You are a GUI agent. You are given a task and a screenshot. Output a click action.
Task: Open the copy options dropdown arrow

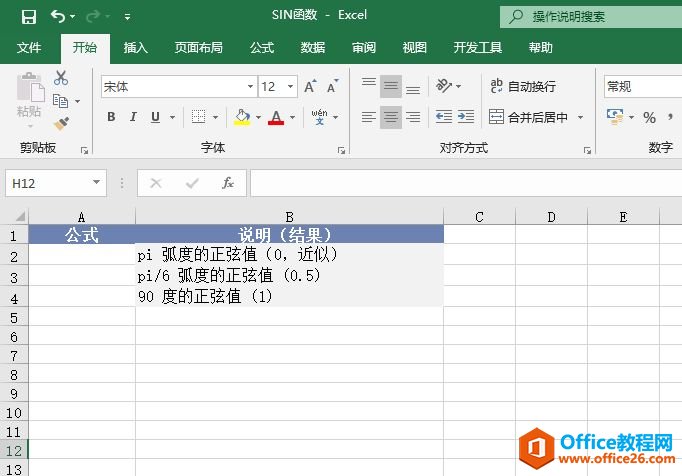point(77,101)
